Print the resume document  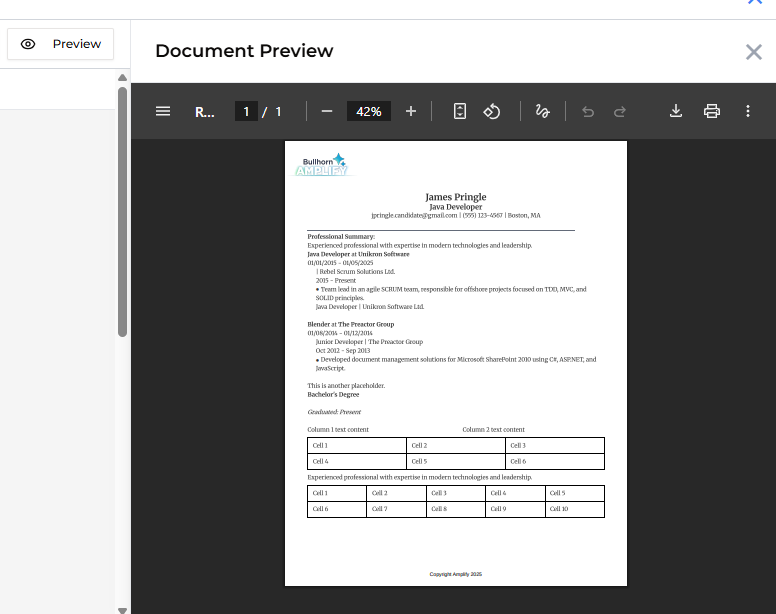pos(712,111)
